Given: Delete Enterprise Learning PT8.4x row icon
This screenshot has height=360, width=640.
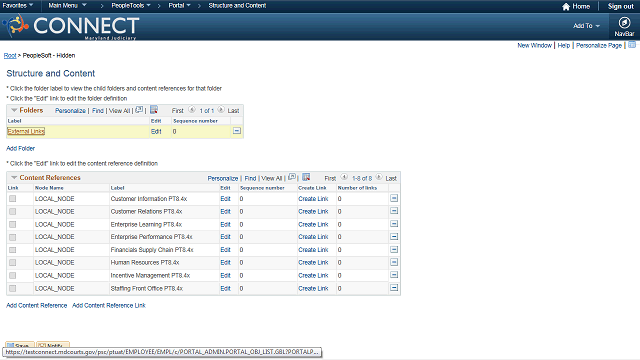Looking at the screenshot, I should point(394,224).
